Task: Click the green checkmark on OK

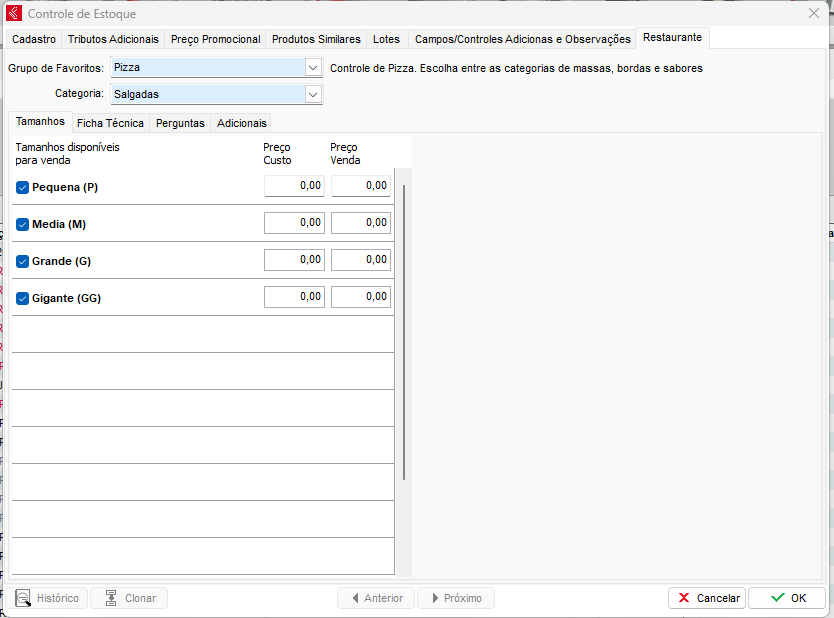Action: [777, 598]
